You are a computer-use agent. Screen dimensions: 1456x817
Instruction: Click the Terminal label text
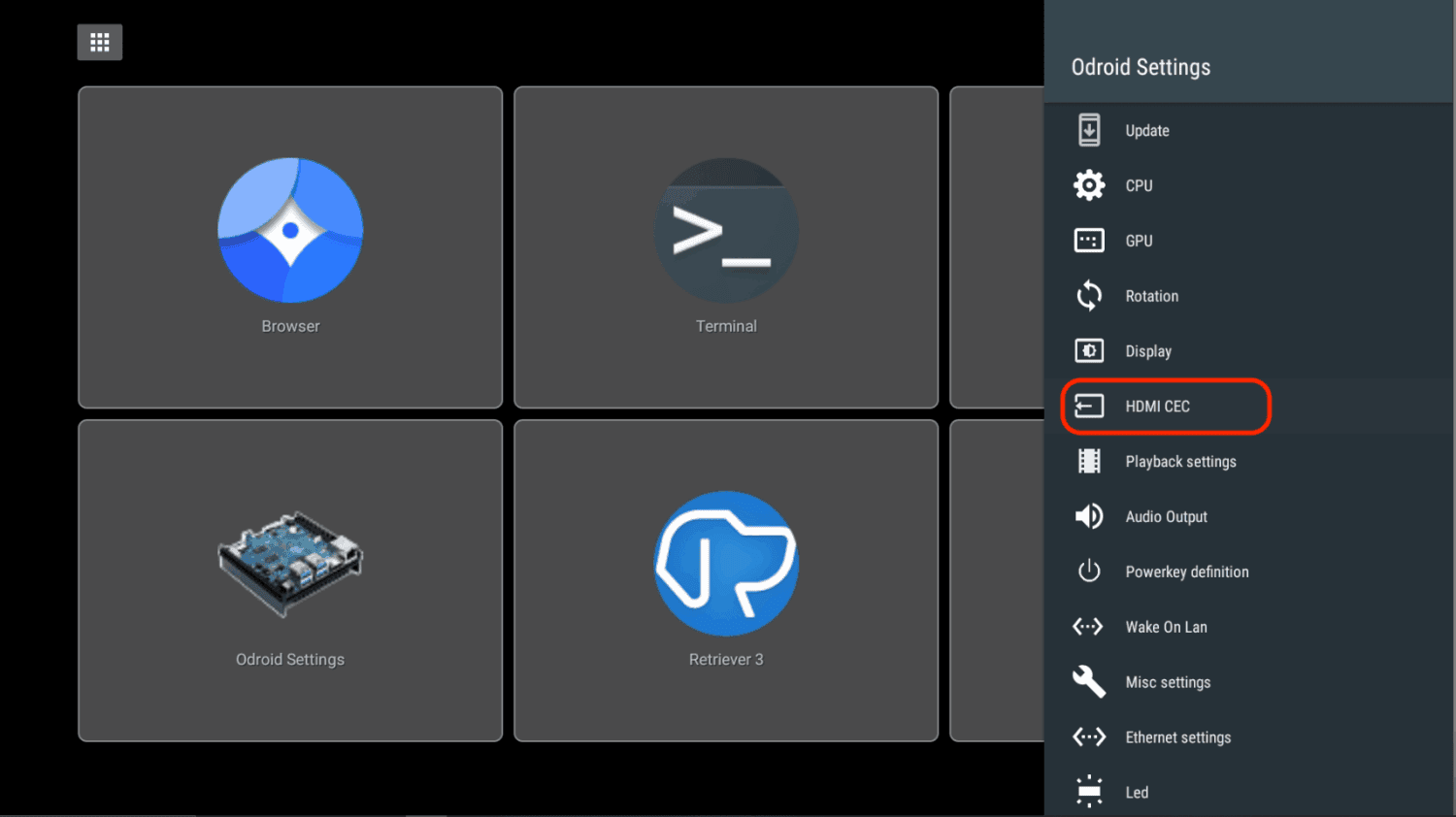pos(726,326)
